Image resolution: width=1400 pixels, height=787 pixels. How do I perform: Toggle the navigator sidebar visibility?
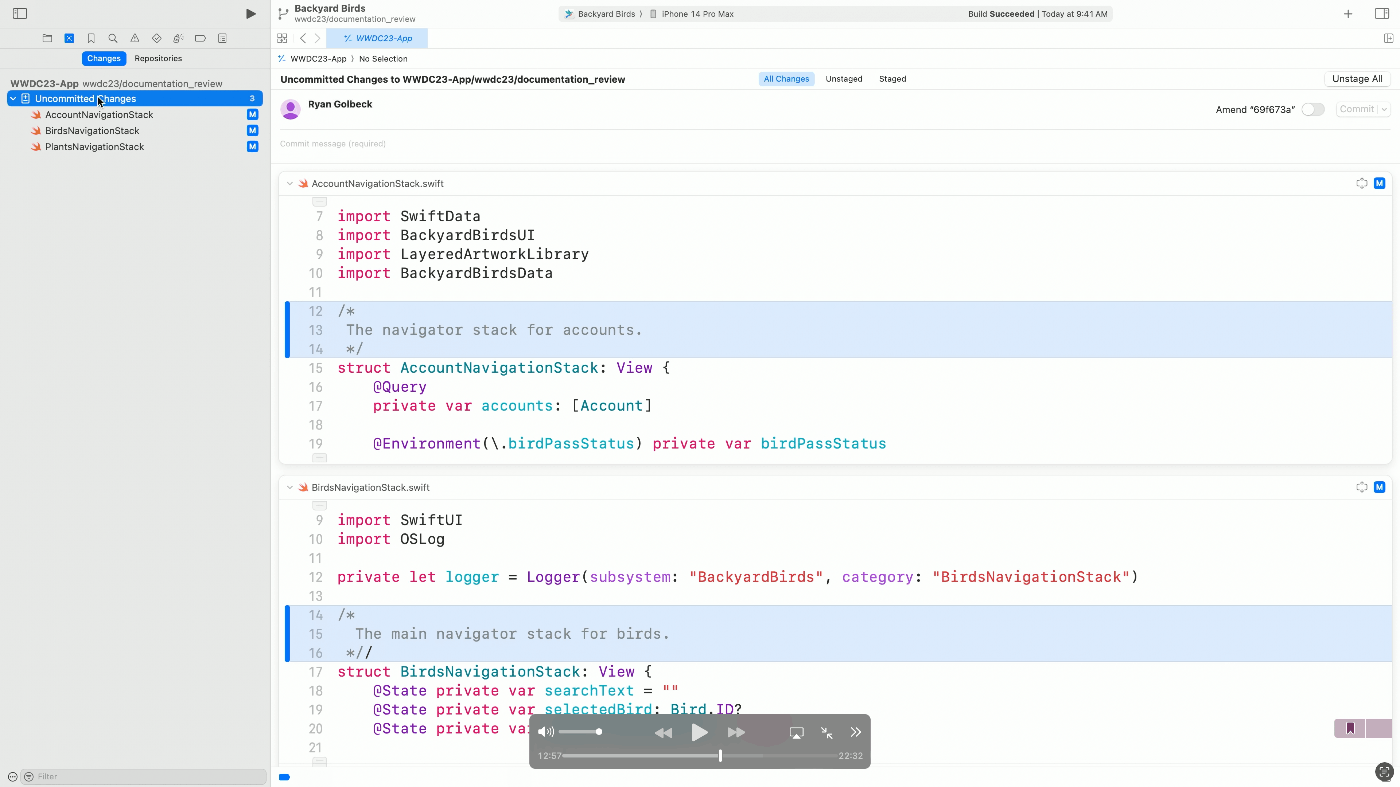coord(20,14)
